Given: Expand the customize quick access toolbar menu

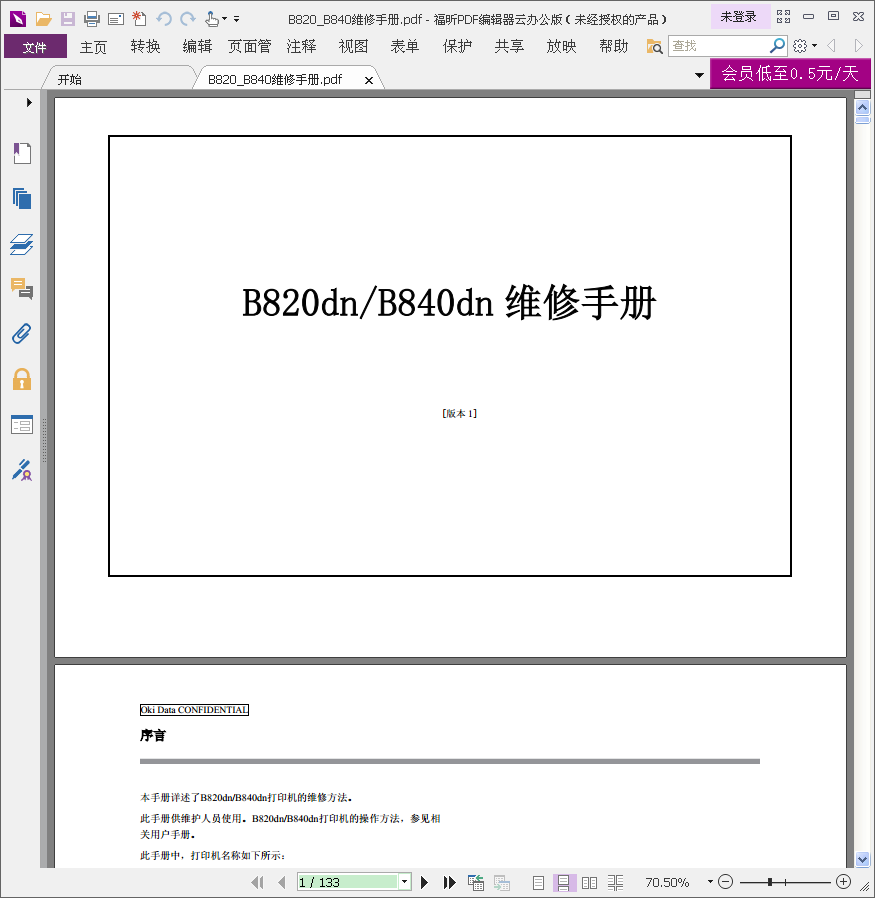Looking at the screenshot, I should (x=237, y=19).
